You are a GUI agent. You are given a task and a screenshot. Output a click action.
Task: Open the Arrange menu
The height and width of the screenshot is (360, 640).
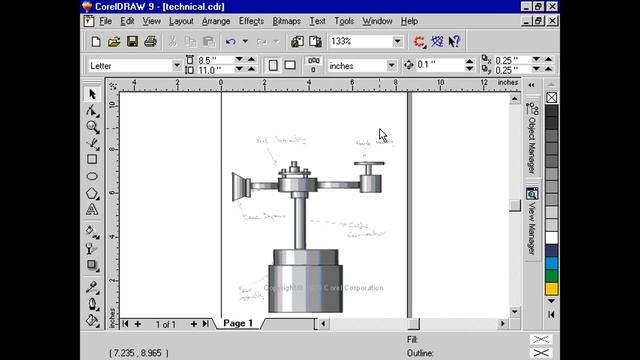[x=216, y=21]
